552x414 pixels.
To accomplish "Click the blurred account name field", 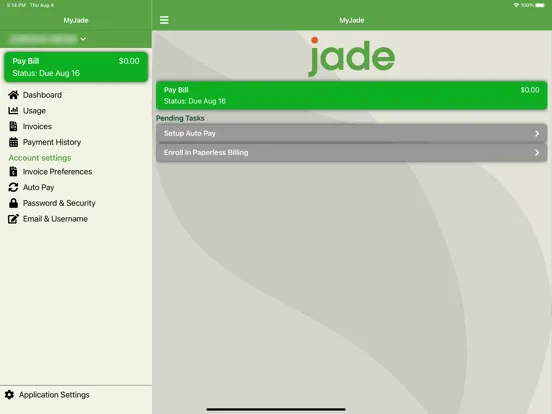I will [x=44, y=39].
